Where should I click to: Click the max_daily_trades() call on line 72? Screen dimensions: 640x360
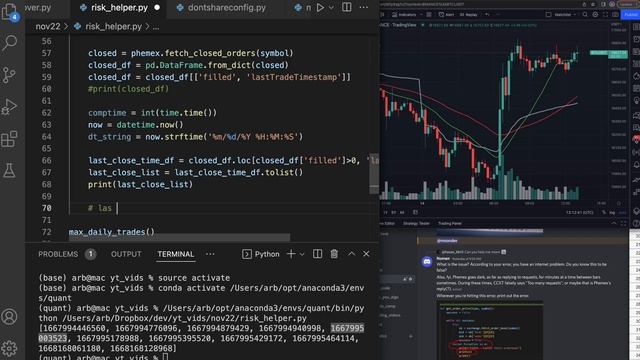click(111, 232)
